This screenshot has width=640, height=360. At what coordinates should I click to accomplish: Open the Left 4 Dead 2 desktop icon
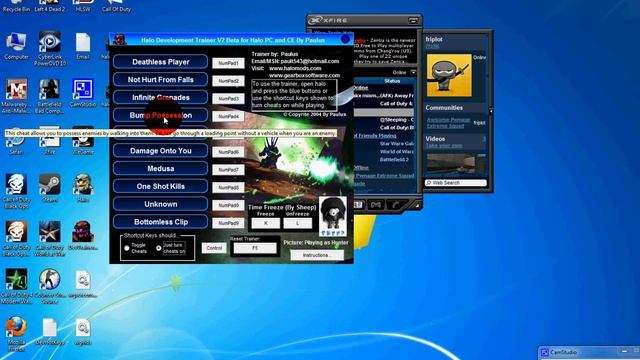click(x=49, y=6)
